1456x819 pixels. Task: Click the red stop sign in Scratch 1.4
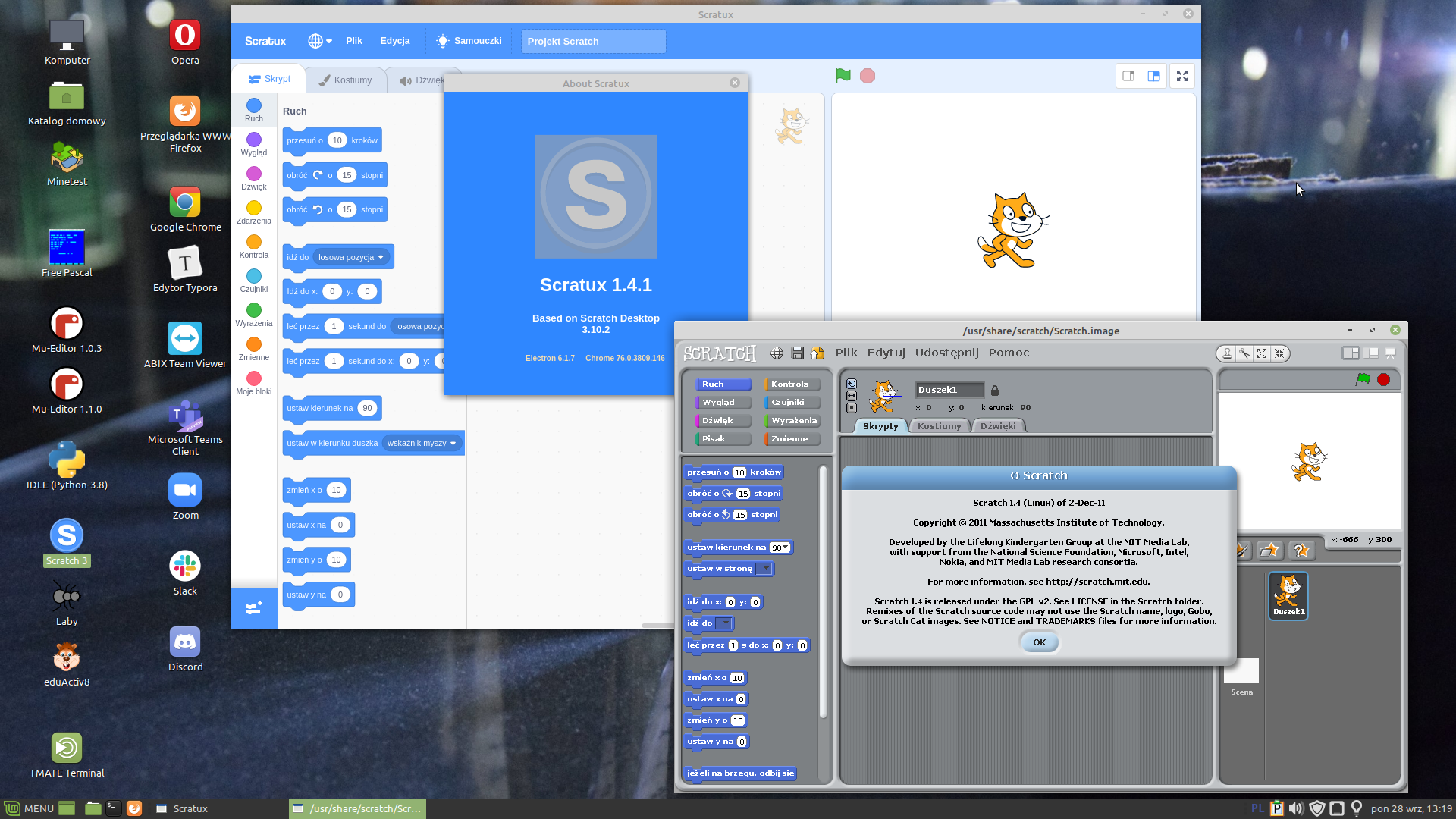pos(1384,379)
